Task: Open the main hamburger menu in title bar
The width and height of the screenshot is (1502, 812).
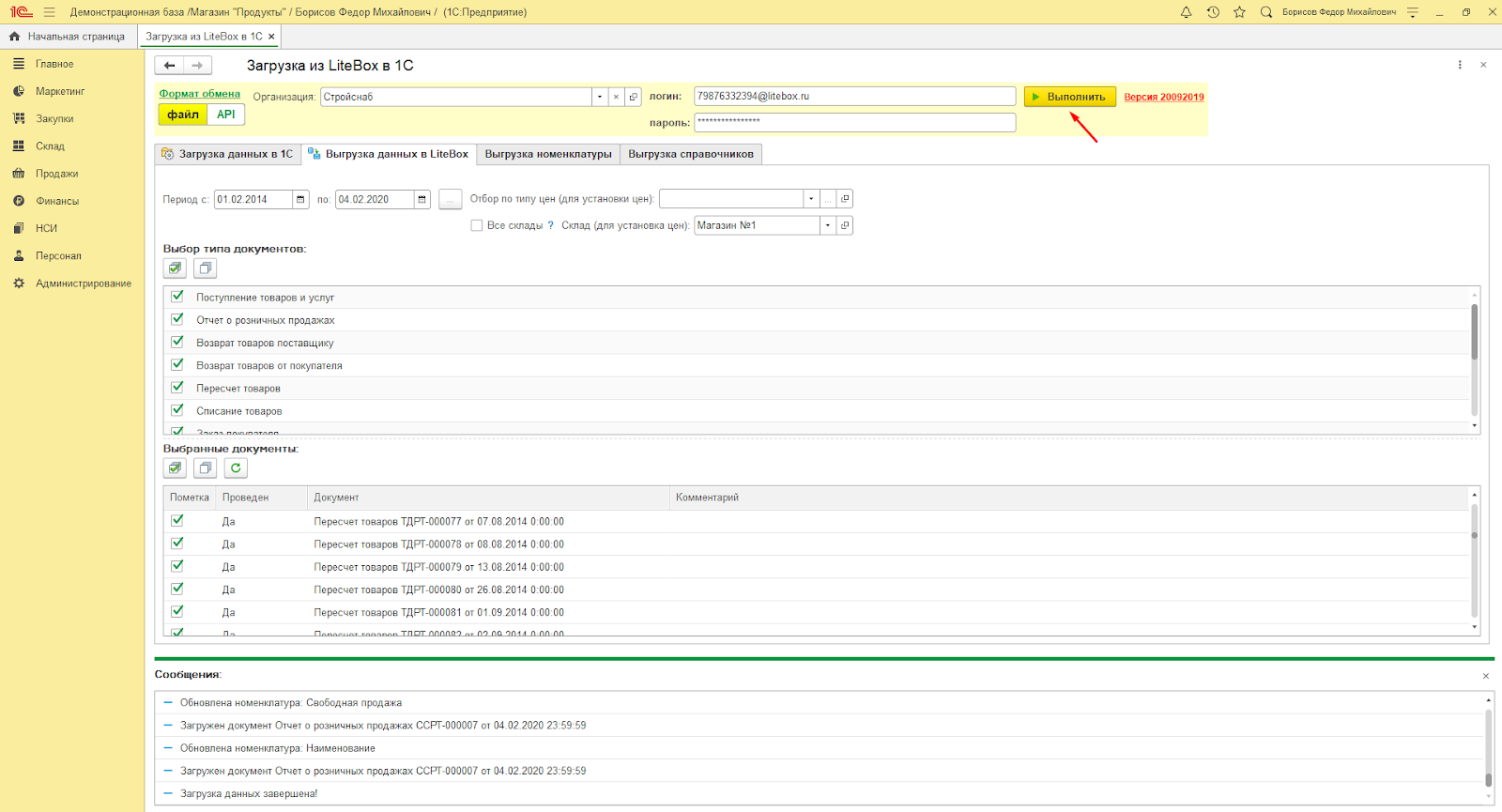Action: [x=49, y=12]
